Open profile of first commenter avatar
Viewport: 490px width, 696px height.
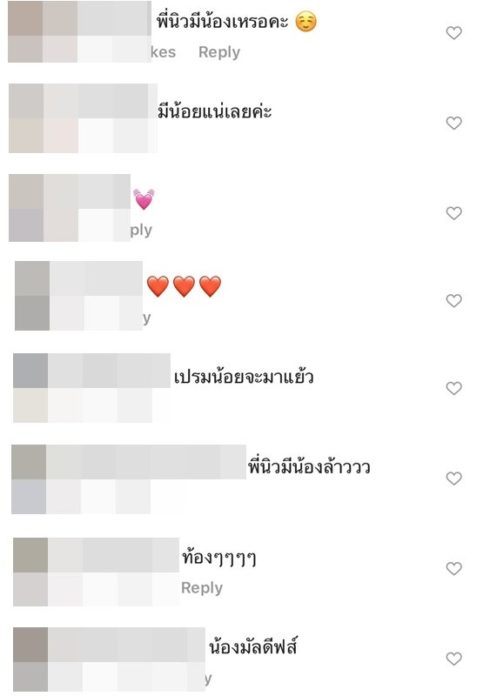[x=25, y=32]
